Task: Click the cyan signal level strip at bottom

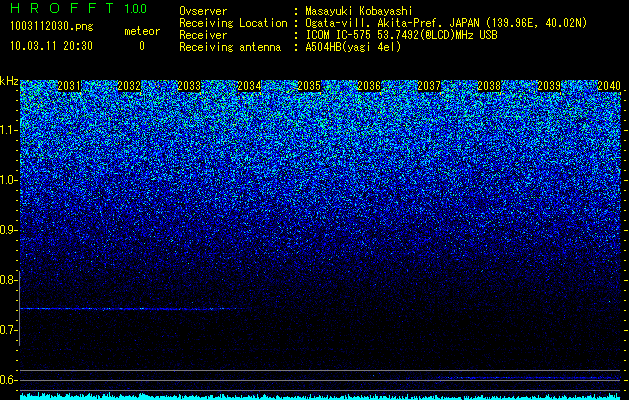Action: coord(320,396)
